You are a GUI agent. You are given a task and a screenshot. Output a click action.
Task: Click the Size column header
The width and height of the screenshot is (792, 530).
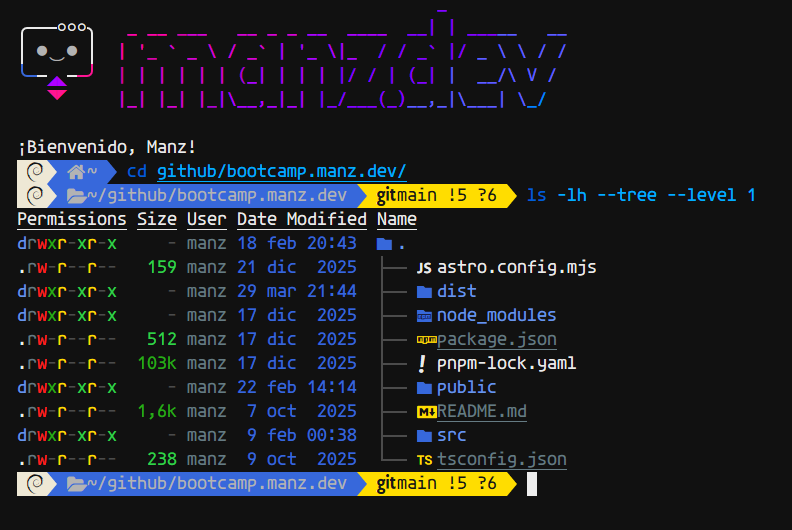coord(157,219)
